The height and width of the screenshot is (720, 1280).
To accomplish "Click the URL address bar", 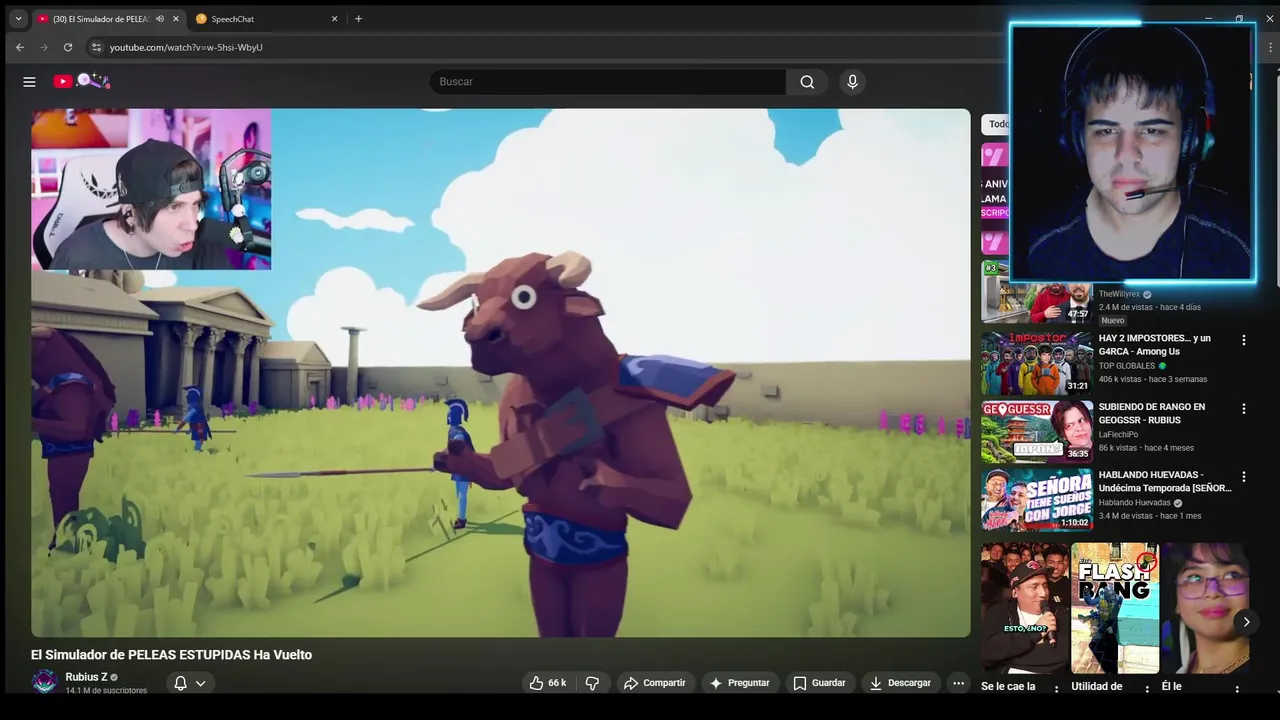I will (540, 47).
